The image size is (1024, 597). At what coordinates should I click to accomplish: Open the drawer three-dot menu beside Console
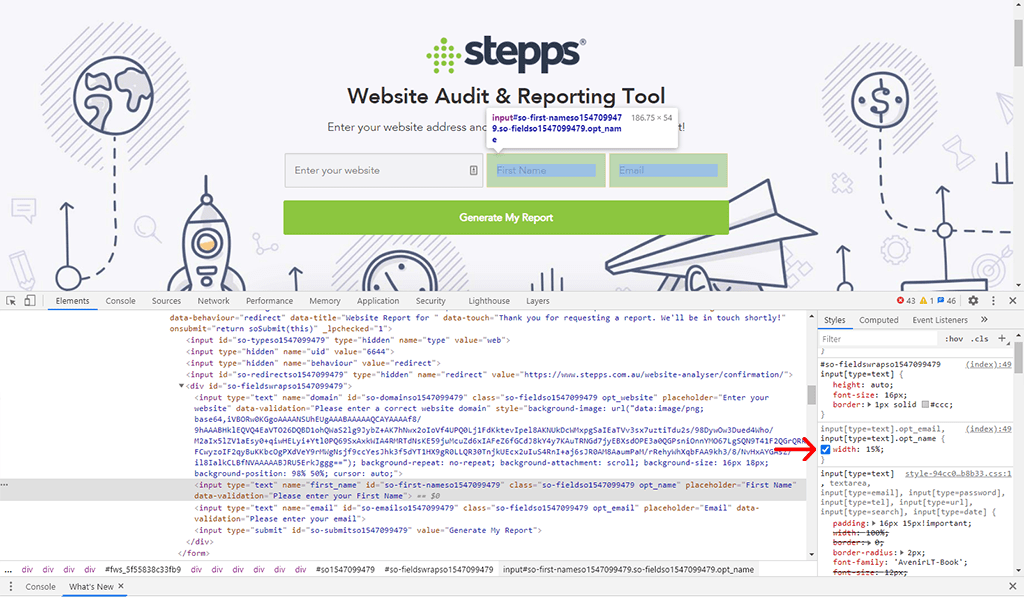tap(10, 587)
